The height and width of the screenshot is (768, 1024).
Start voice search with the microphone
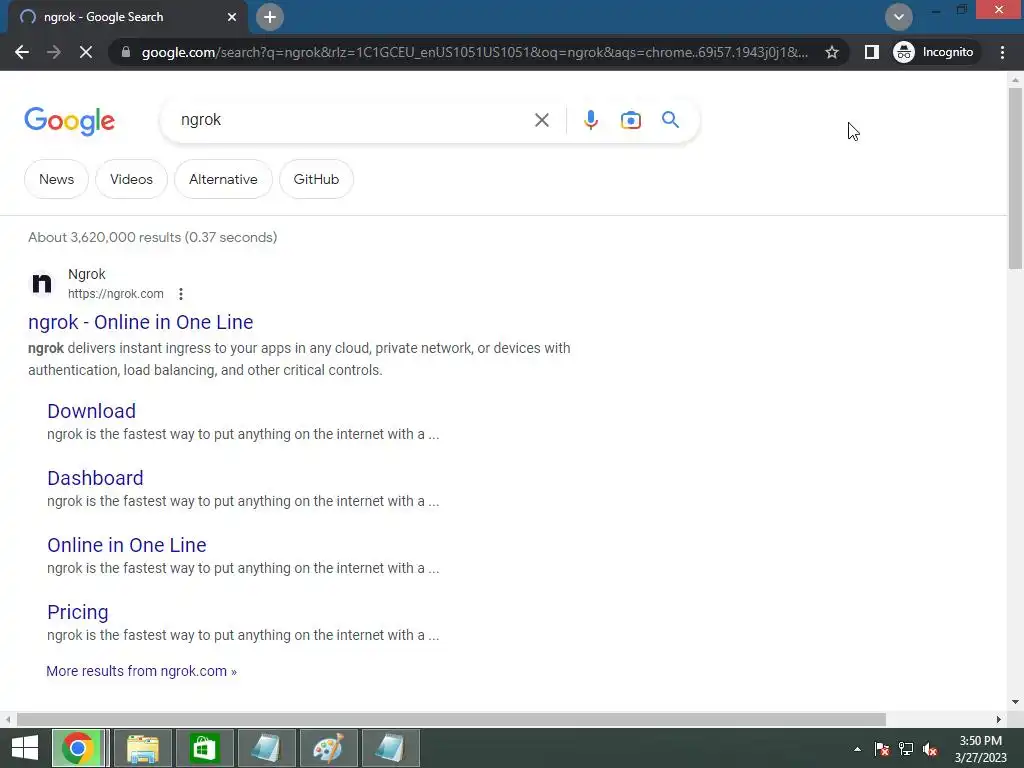point(591,120)
